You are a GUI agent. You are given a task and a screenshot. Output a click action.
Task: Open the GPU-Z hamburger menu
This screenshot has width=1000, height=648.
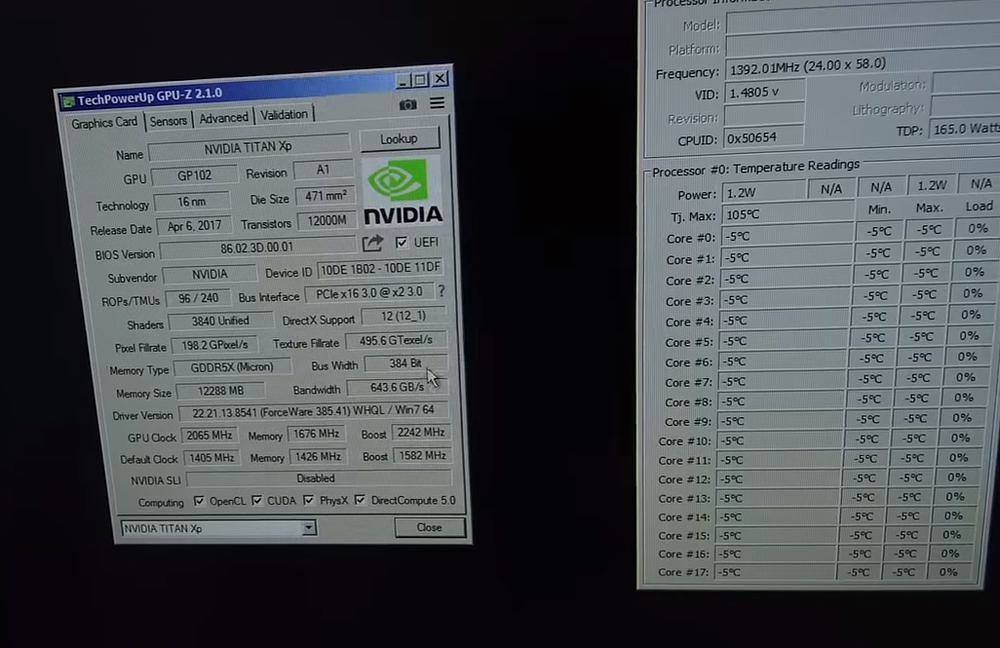point(437,103)
